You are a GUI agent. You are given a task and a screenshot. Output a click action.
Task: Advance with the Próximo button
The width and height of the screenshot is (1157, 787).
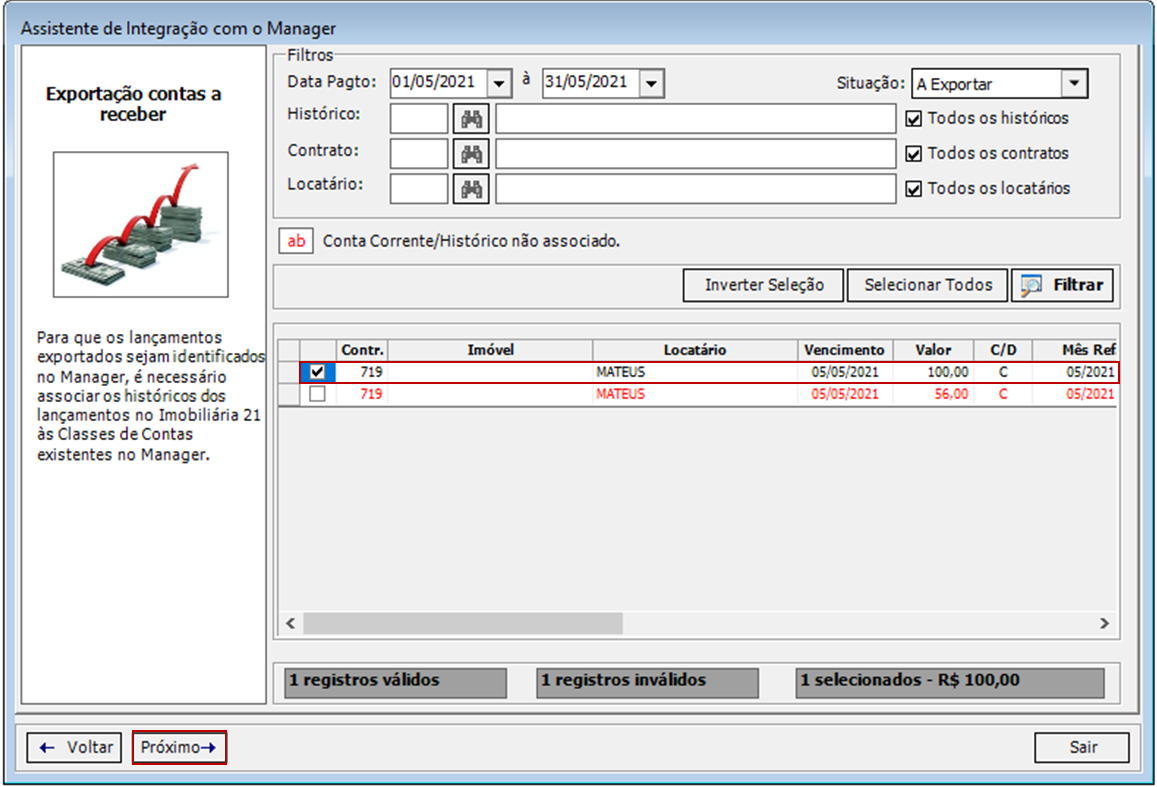(x=179, y=747)
